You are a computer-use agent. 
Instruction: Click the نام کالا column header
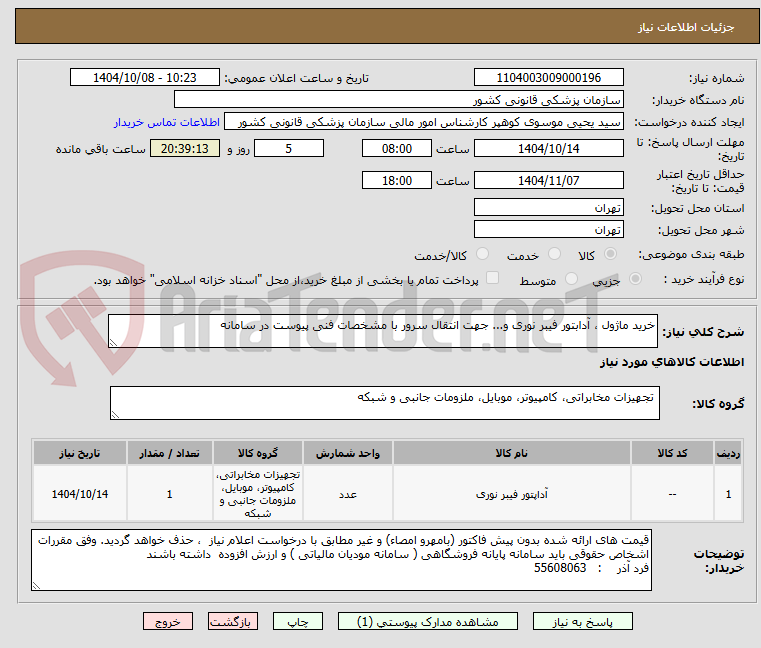click(512, 453)
